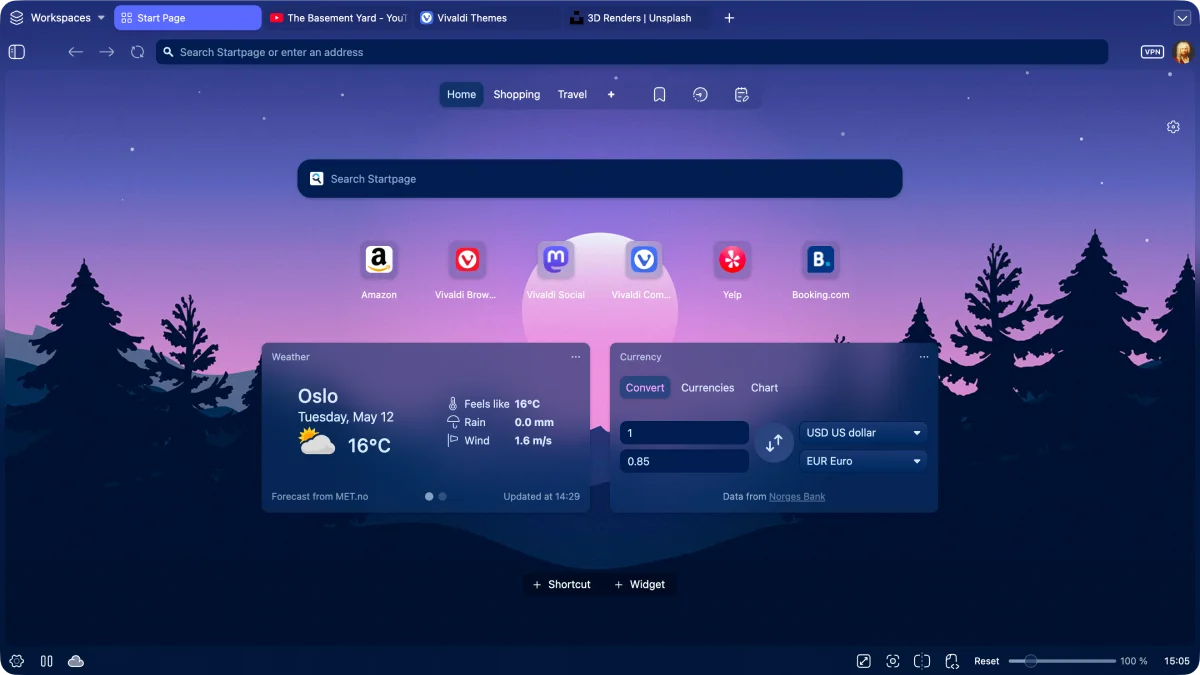Open Start Page settings gear
Viewport: 1200px width, 675px height.
point(1173,127)
